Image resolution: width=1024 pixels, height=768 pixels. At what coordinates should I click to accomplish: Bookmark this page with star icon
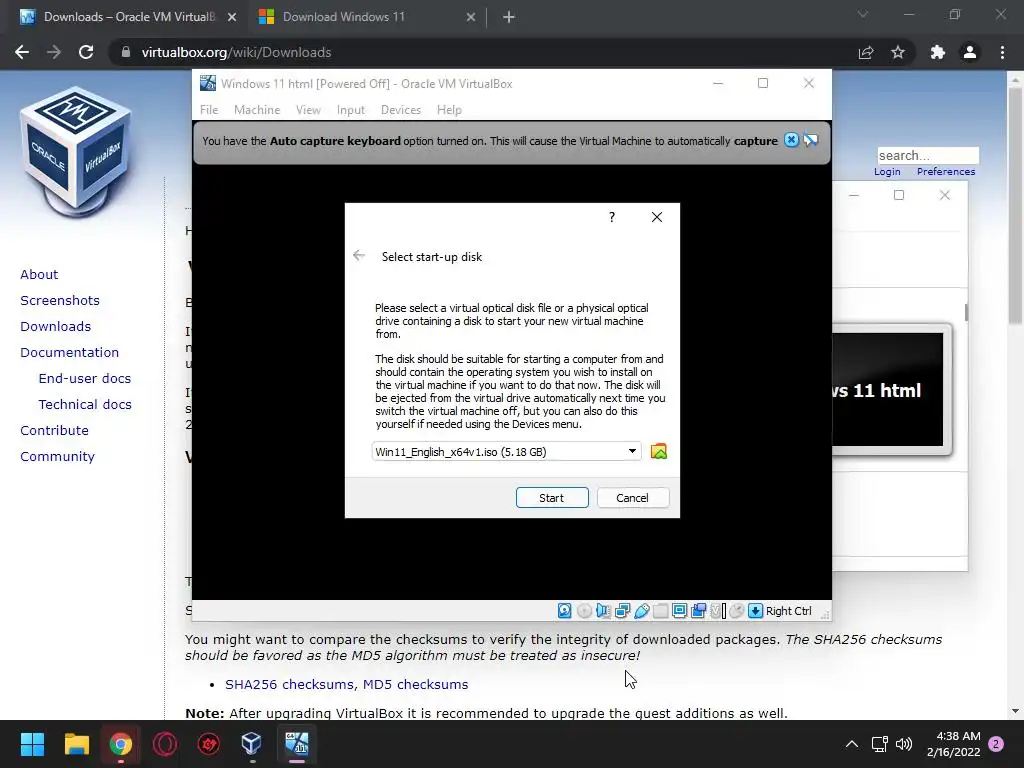click(x=898, y=52)
